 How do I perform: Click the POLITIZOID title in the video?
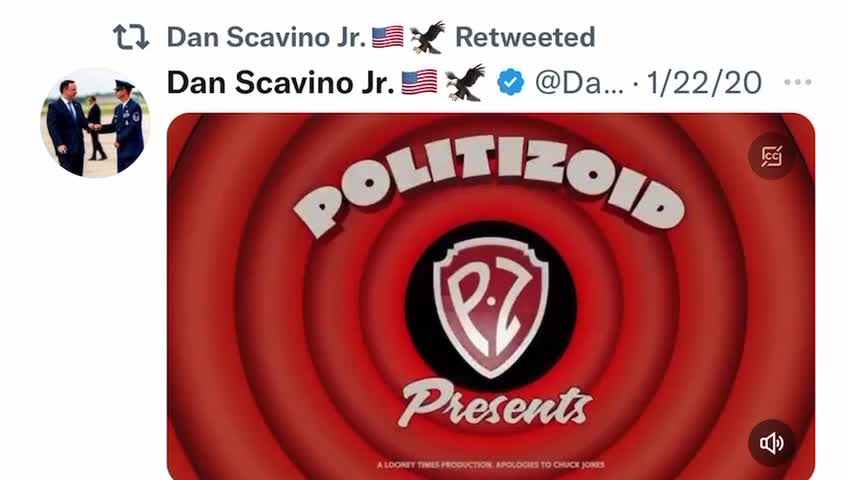tap(489, 184)
